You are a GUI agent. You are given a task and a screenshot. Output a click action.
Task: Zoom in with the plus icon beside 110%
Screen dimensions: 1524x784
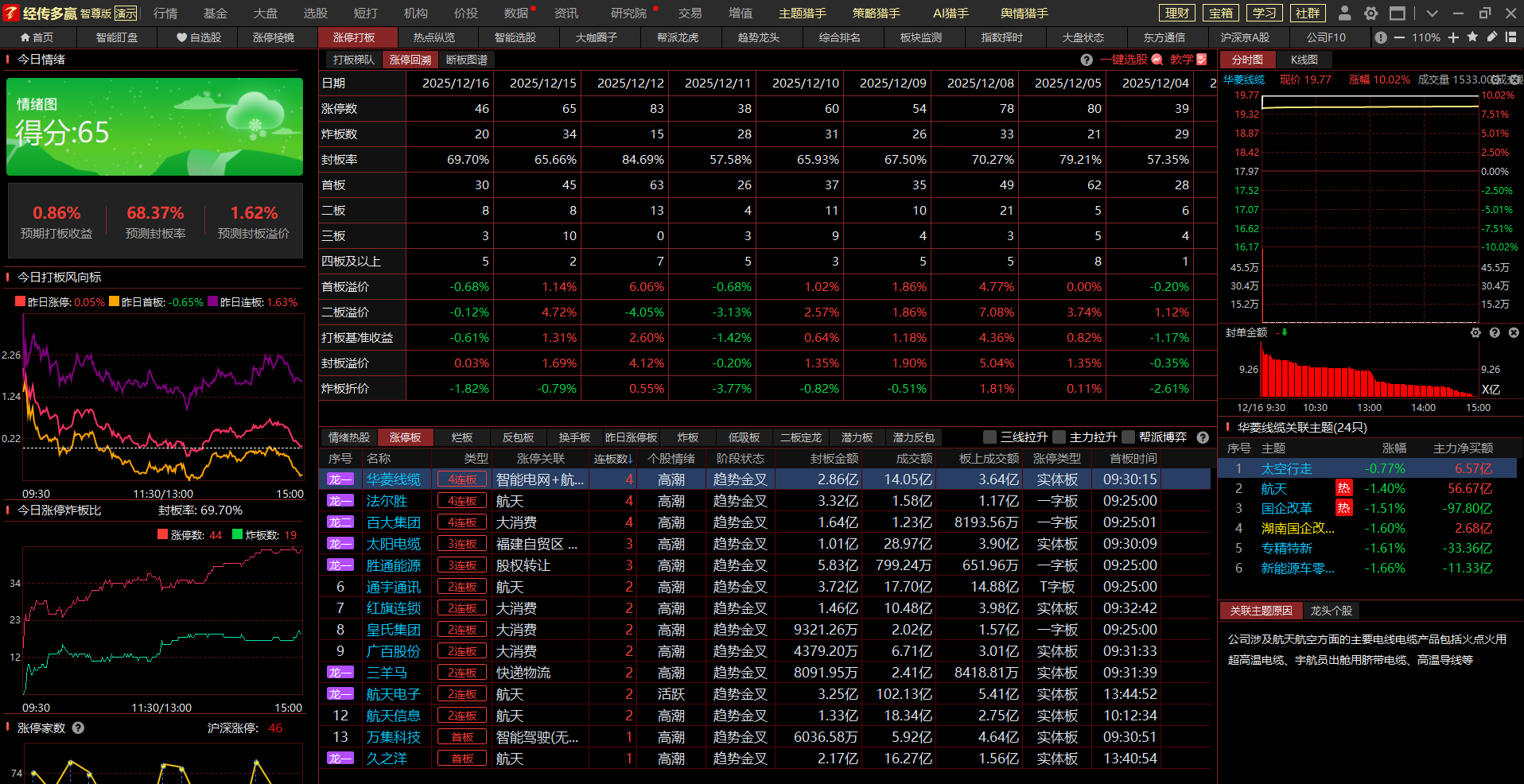pos(1453,37)
